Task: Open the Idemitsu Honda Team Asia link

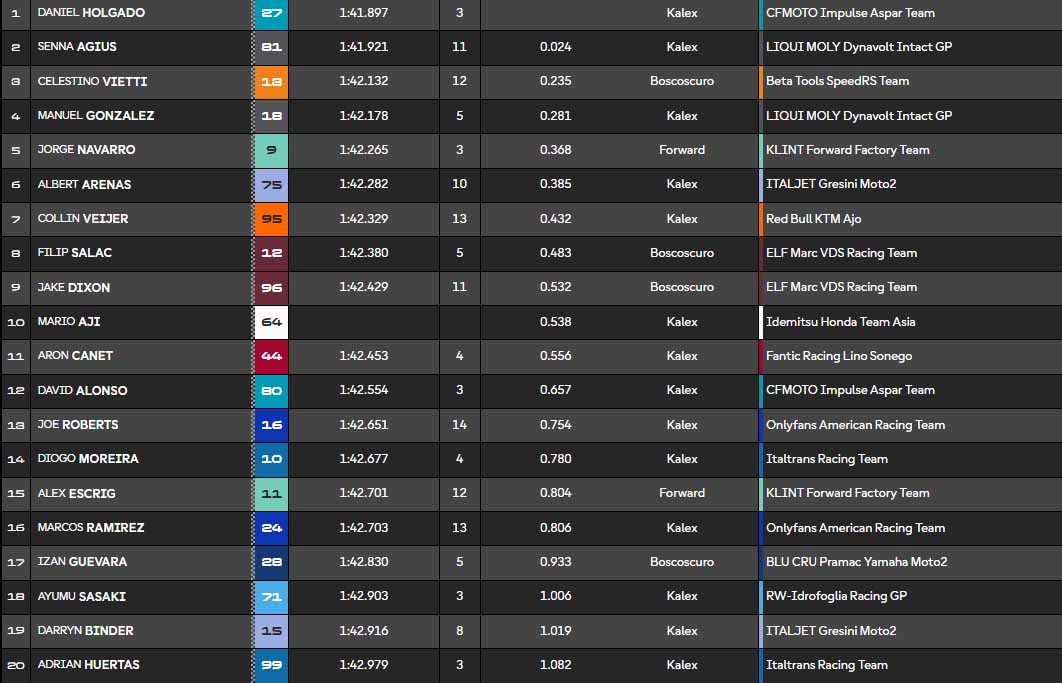Action: pyautogui.click(x=840, y=322)
